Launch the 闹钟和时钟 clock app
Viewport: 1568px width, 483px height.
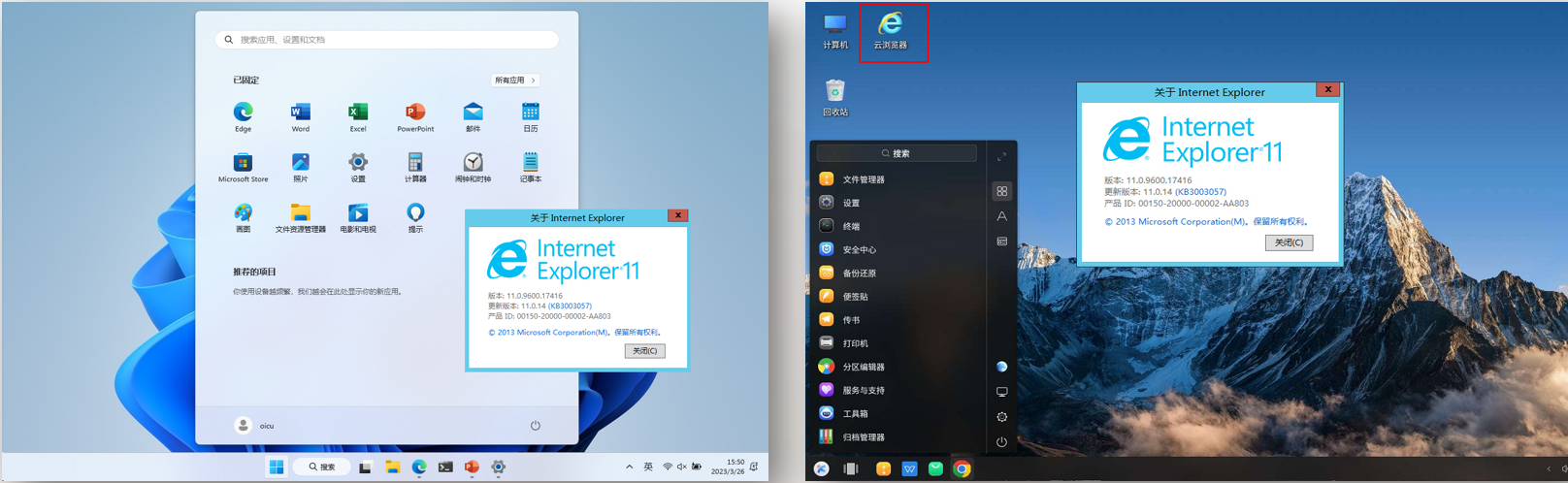coord(473,164)
